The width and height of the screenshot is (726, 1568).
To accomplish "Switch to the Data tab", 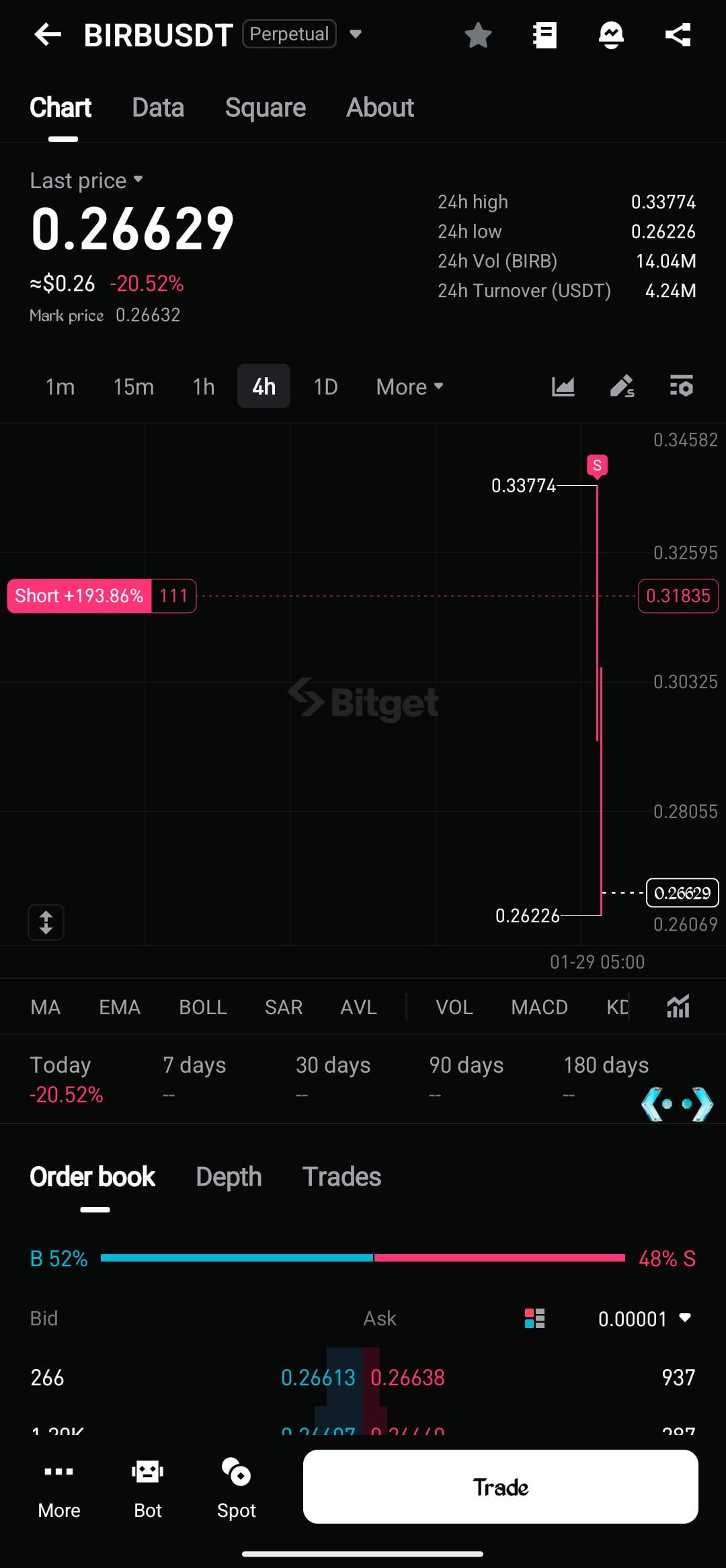I will pos(158,108).
